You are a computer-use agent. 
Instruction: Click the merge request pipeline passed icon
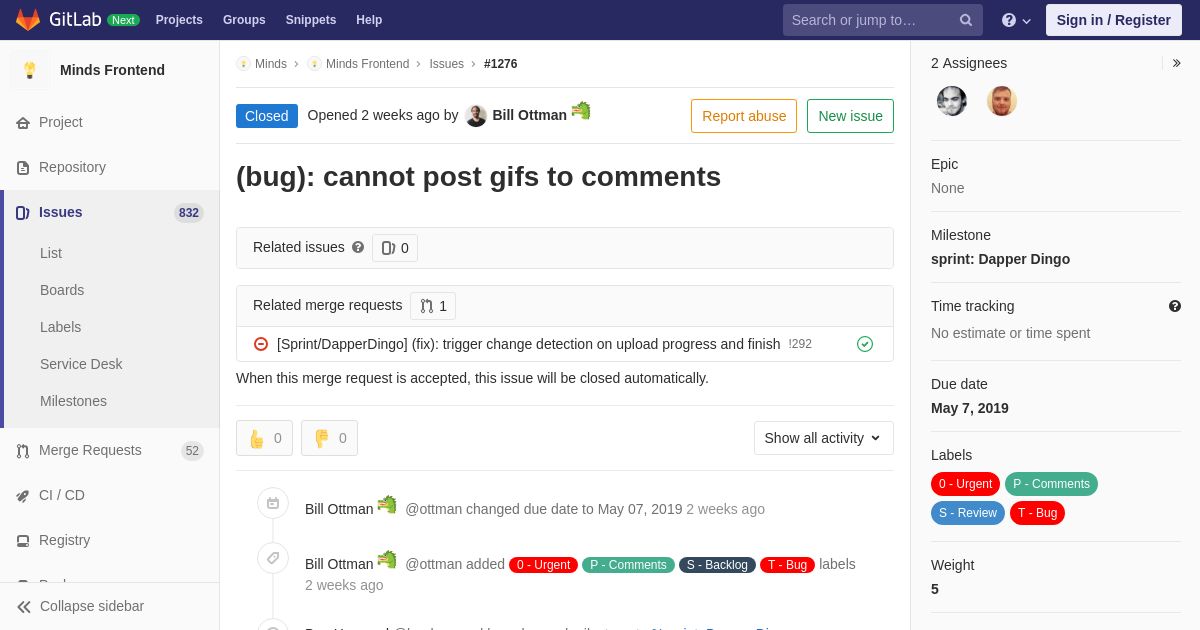[x=865, y=344]
